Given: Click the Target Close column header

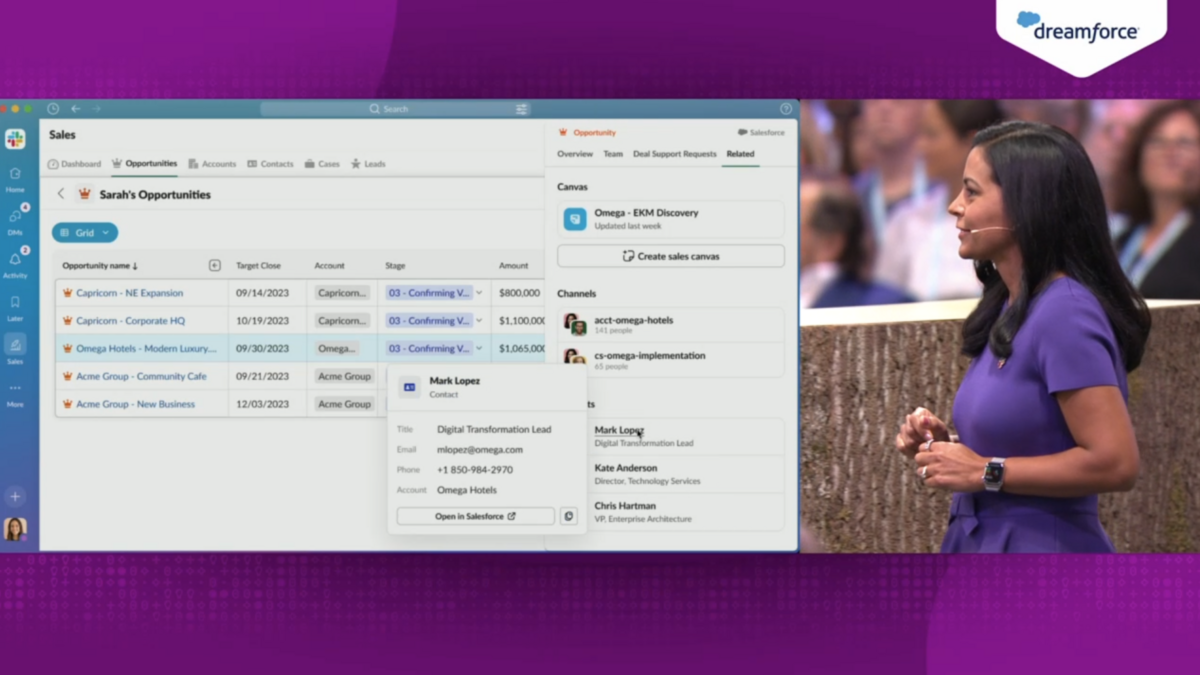Looking at the screenshot, I should (258, 266).
